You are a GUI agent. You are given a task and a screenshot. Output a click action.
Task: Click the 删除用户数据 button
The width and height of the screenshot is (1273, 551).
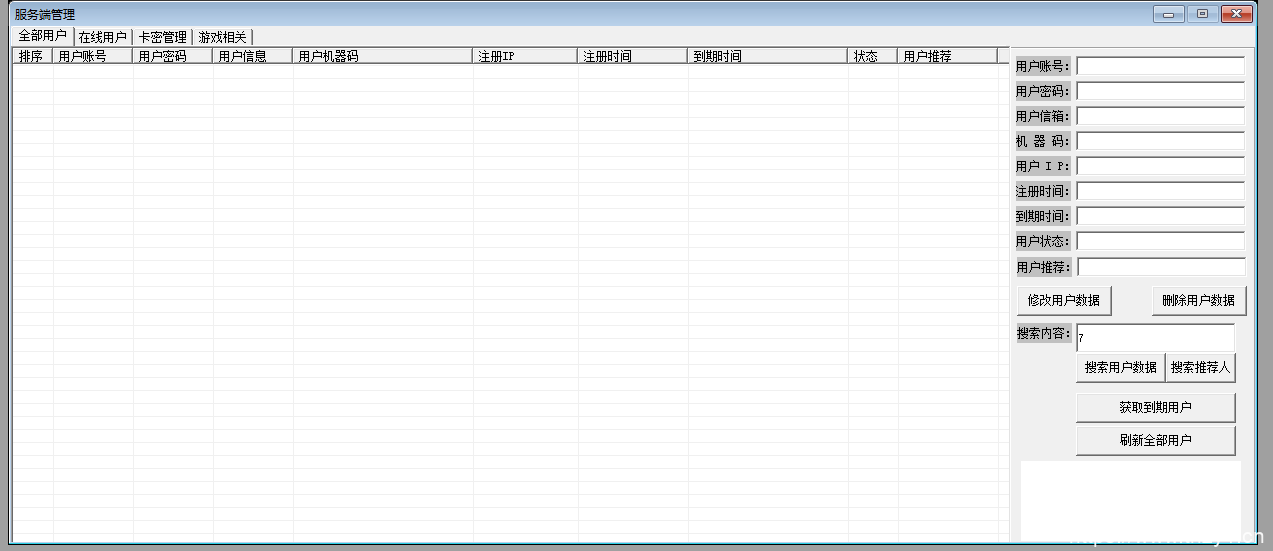[1199, 300]
